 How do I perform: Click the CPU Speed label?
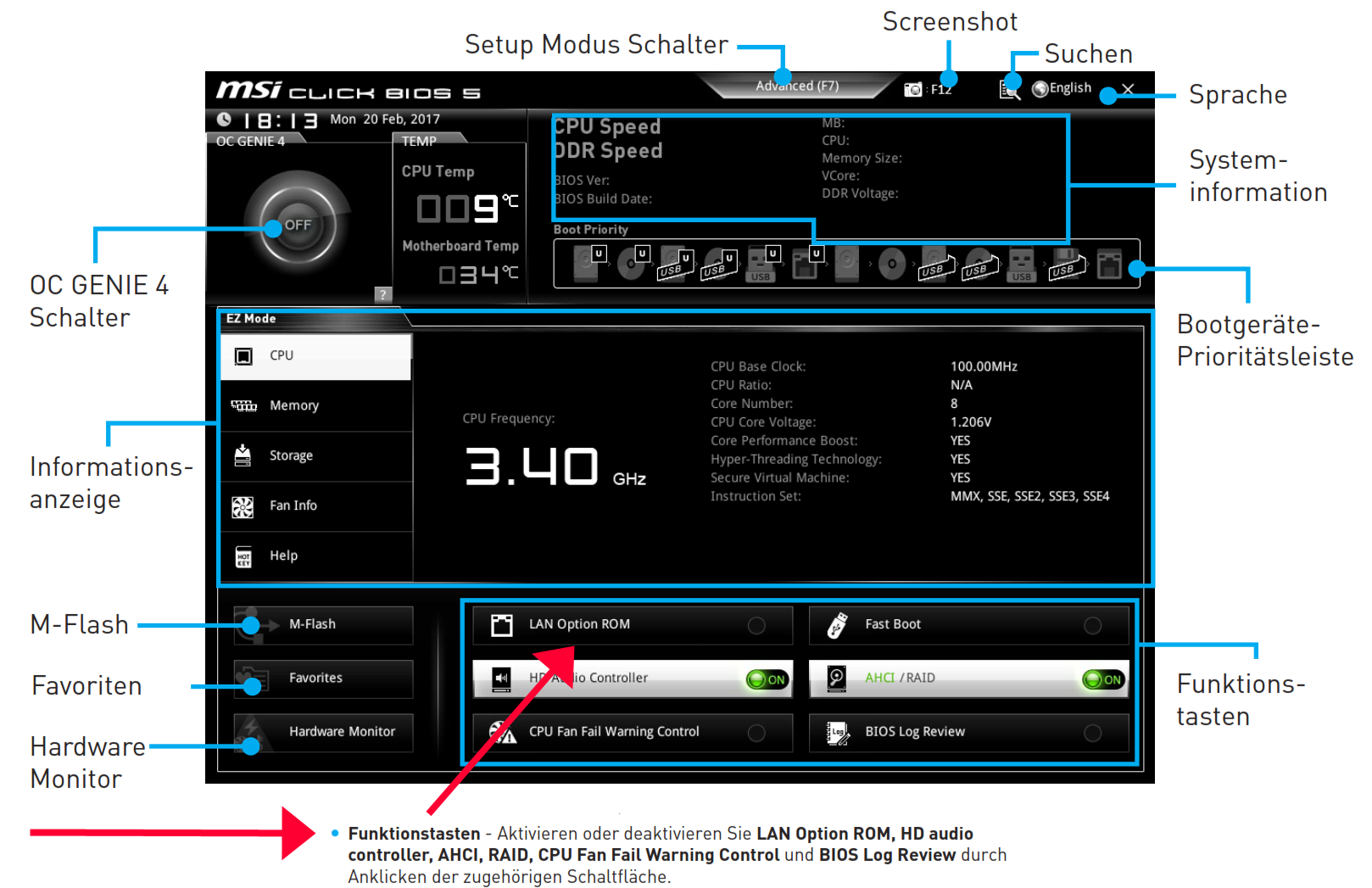click(607, 126)
